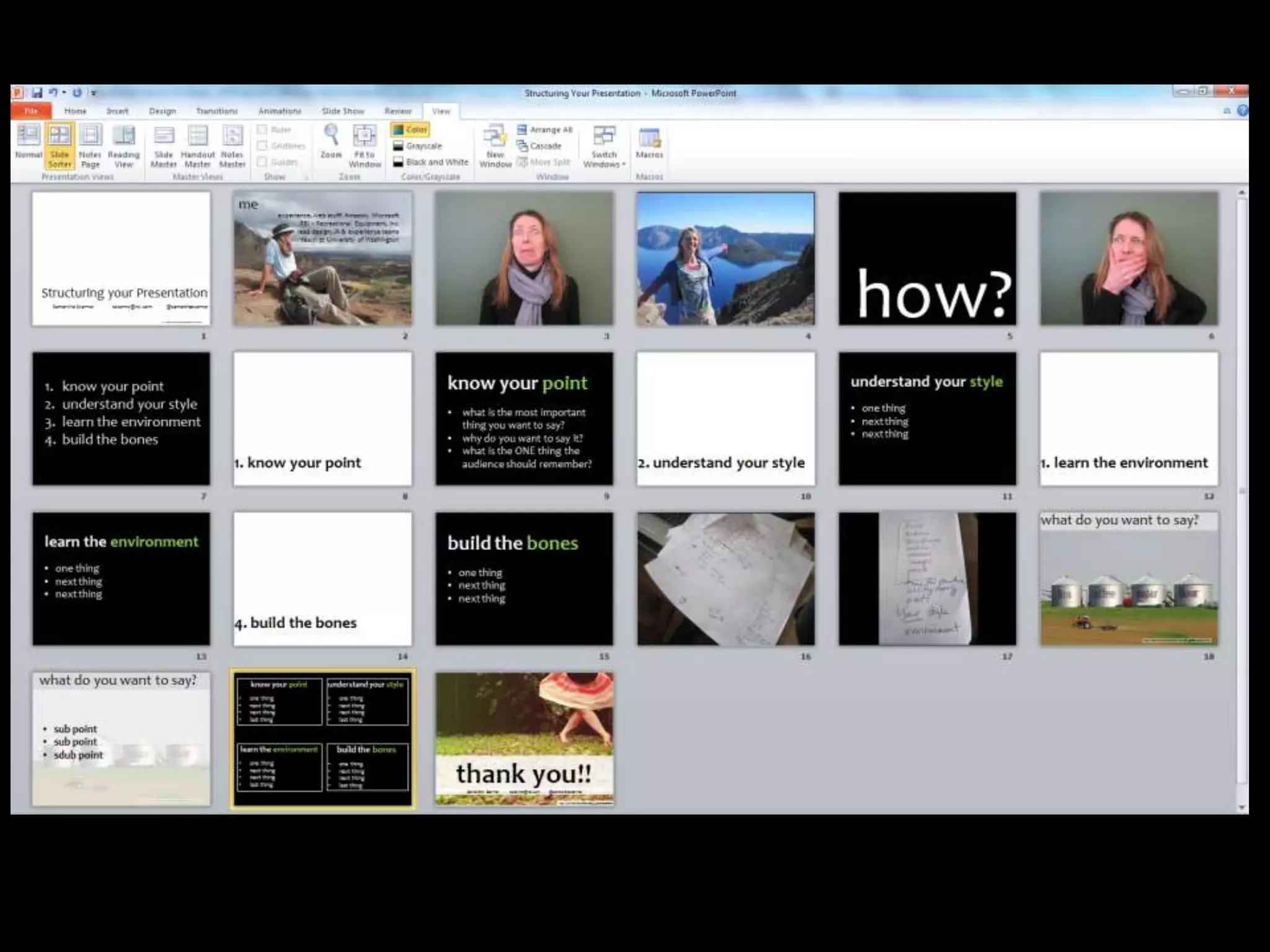Image resolution: width=1270 pixels, height=952 pixels.
Task: Enable the Ruler checkbox
Action: [262, 130]
